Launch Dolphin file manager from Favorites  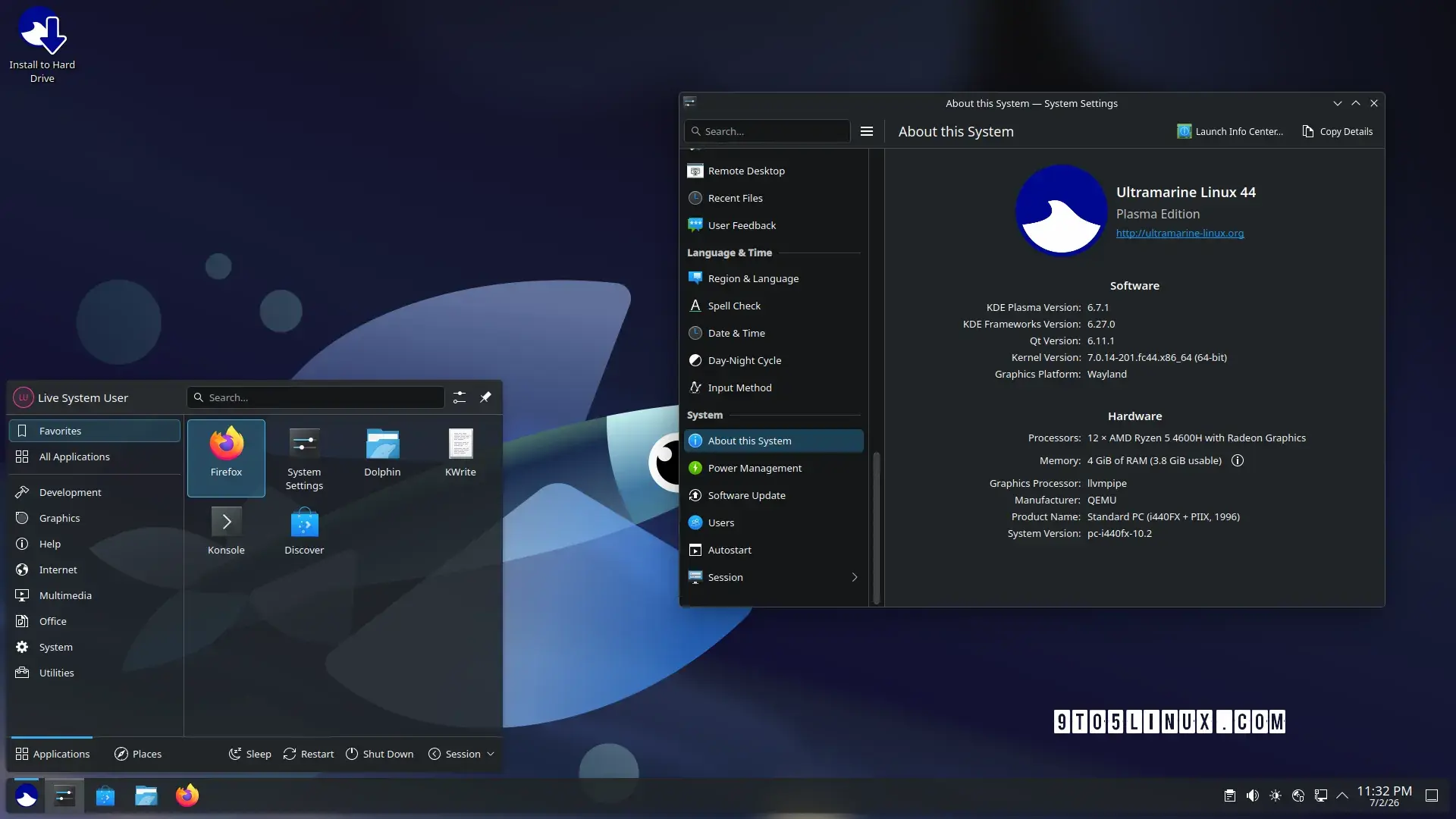click(382, 458)
